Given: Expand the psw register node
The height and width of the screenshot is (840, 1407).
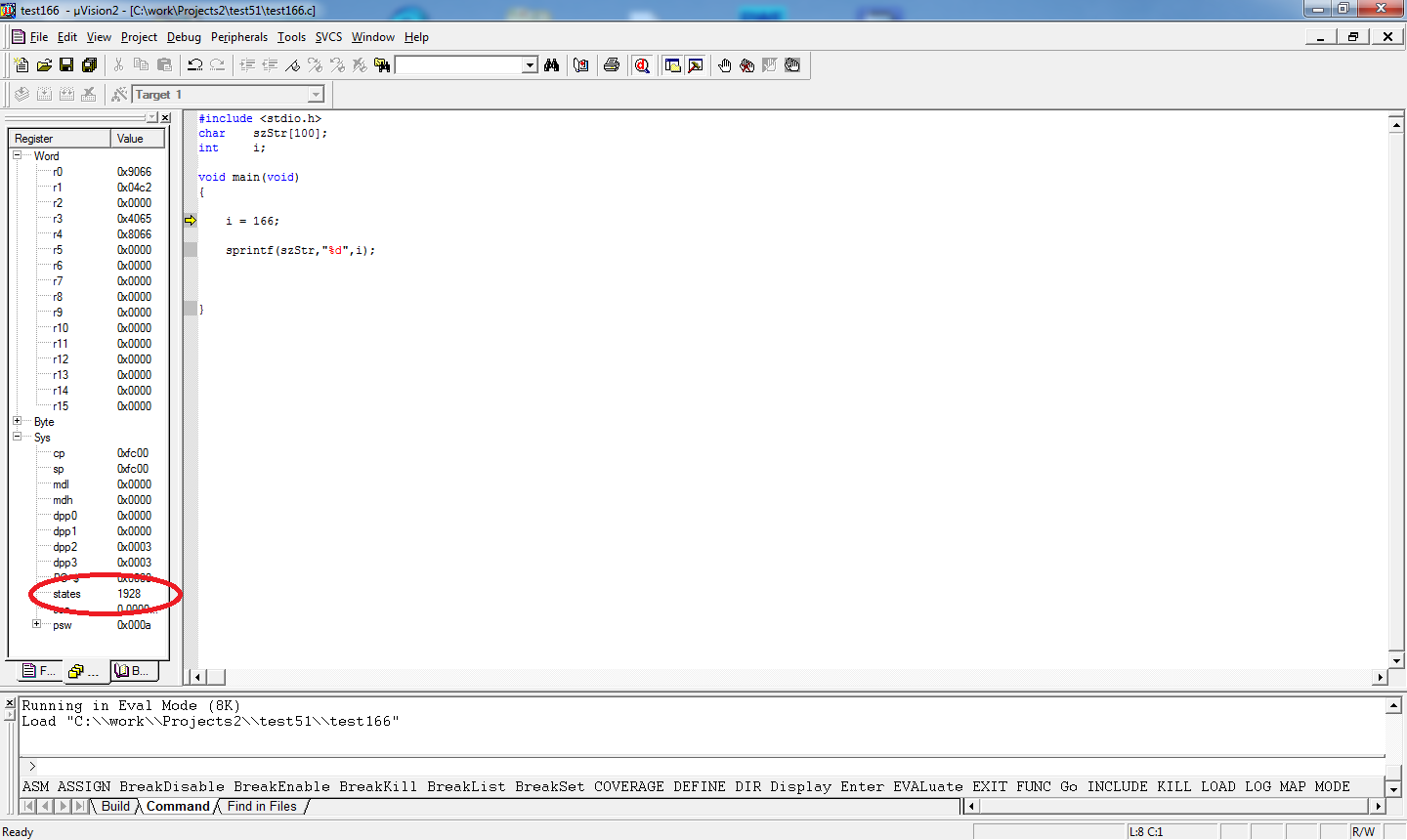Looking at the screenshot, I should point(36,624).
